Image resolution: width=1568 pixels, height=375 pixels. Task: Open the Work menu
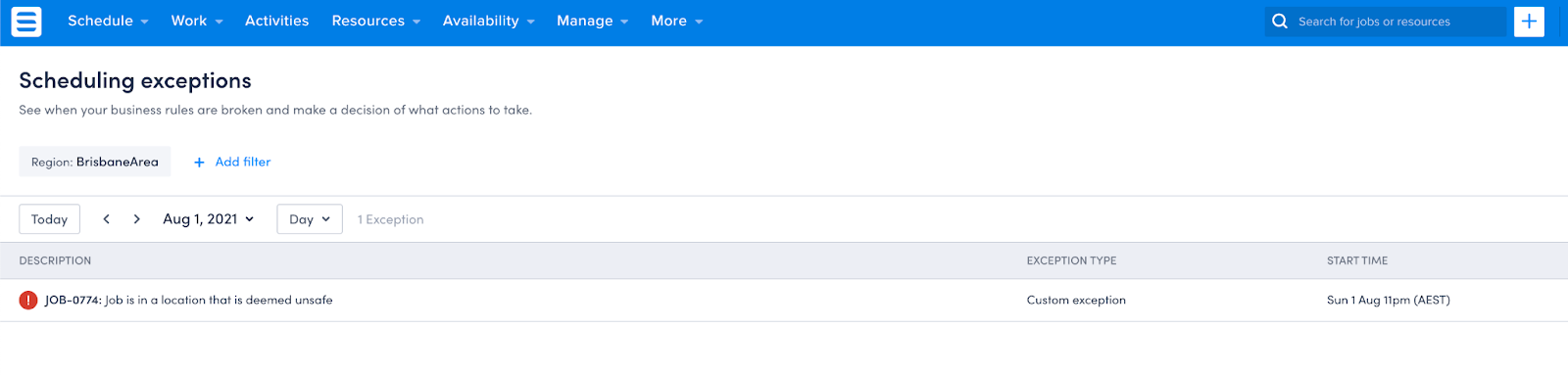pos(197,21)
